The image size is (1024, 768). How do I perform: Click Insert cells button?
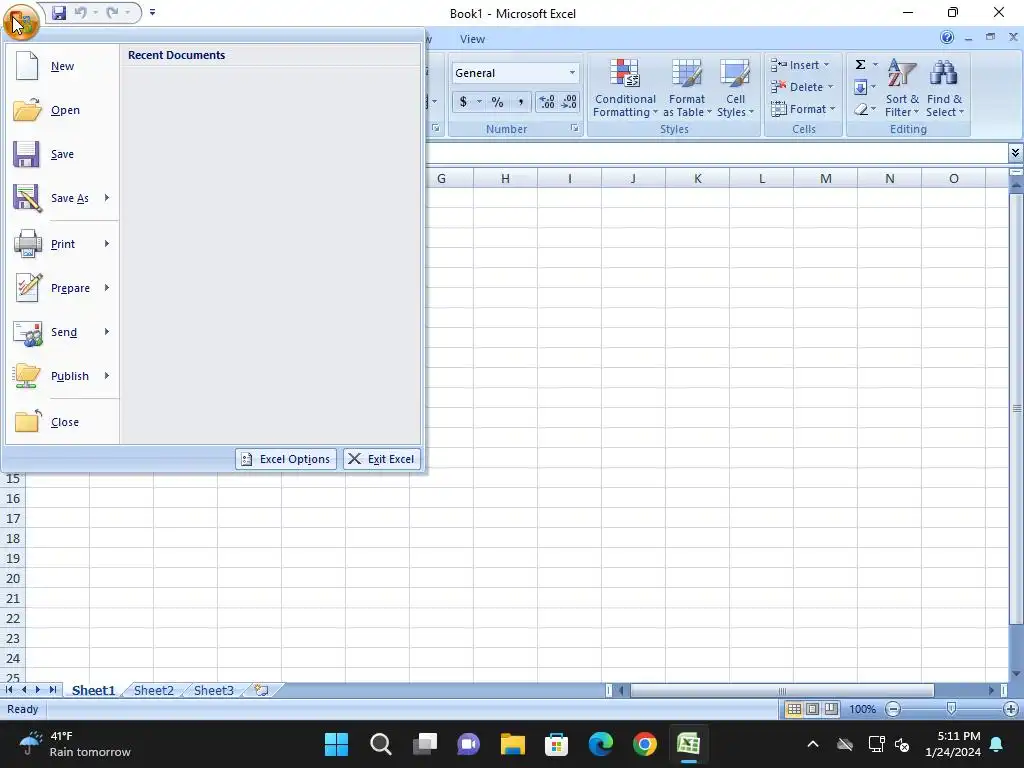click(x=800, y=65)
